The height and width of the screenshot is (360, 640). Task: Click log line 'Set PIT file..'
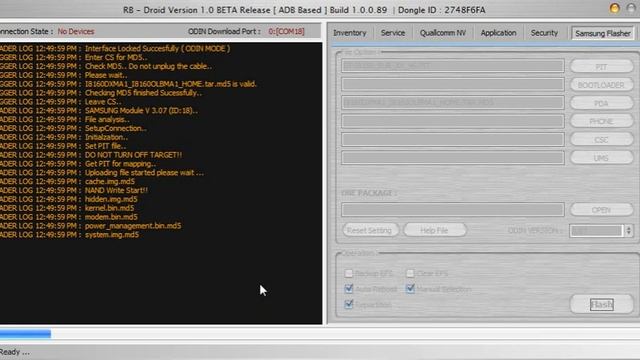[x=105, y=146]
